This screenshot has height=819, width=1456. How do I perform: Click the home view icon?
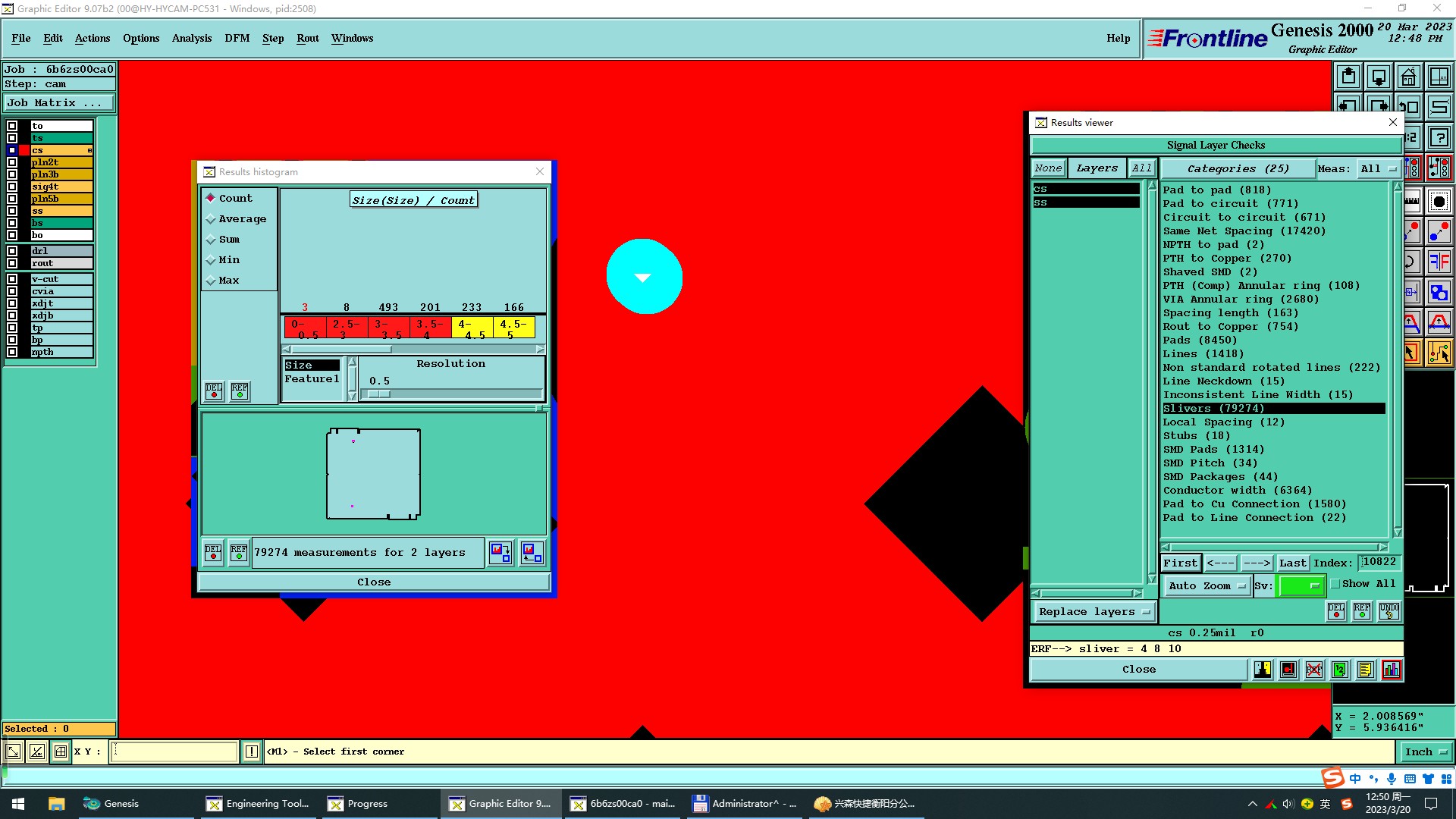(1408, 77)
